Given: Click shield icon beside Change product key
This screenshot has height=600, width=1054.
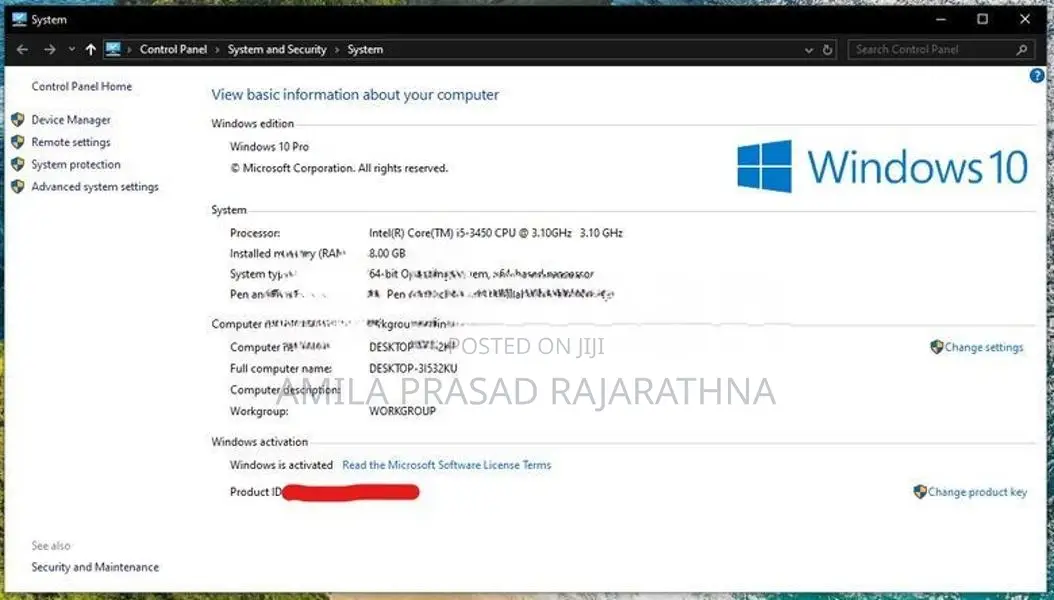Looking at the screenshot, I should (x=920, y=492).
